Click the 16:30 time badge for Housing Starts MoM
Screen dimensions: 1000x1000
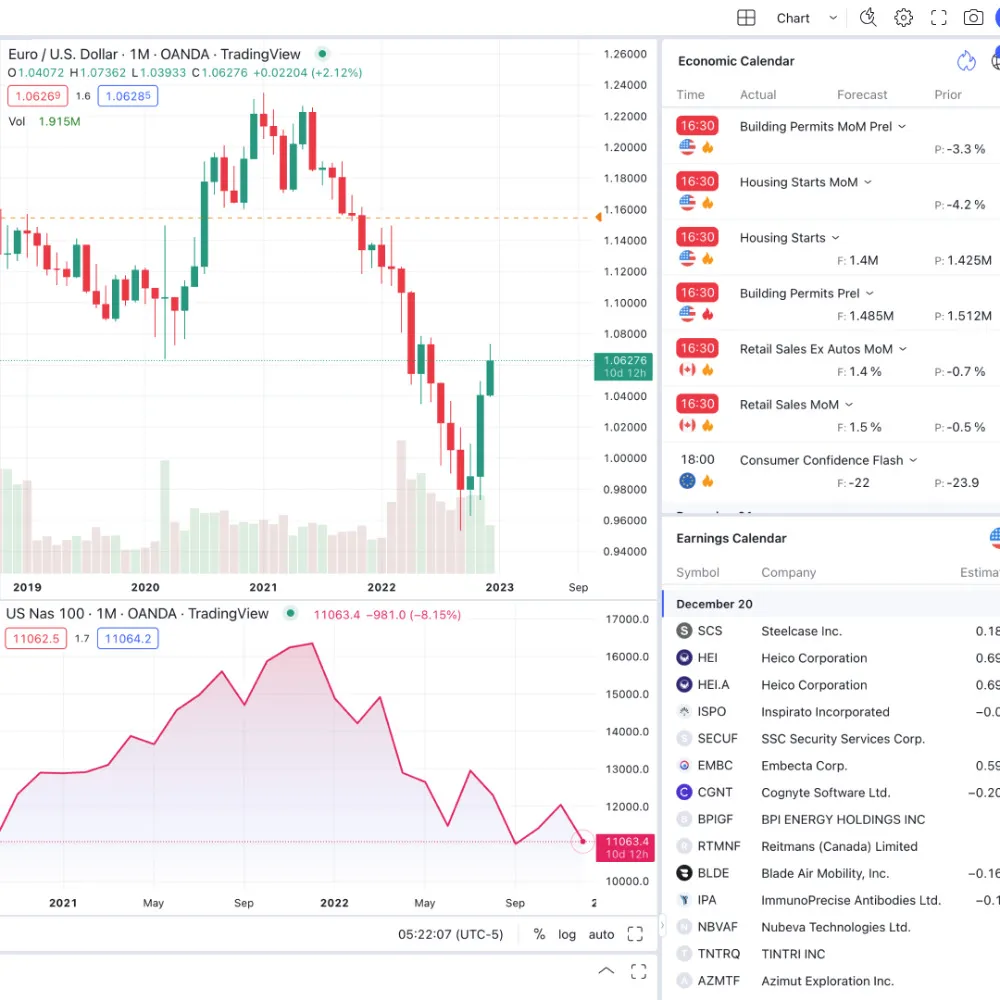coord(696,181)
